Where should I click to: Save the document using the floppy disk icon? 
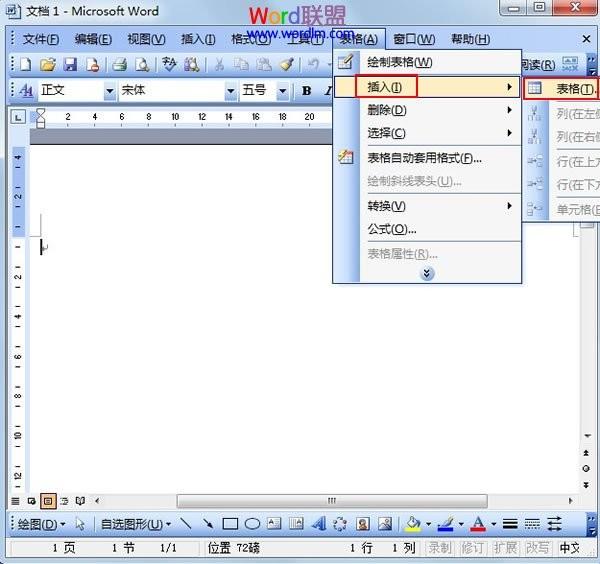coord(70,65)
